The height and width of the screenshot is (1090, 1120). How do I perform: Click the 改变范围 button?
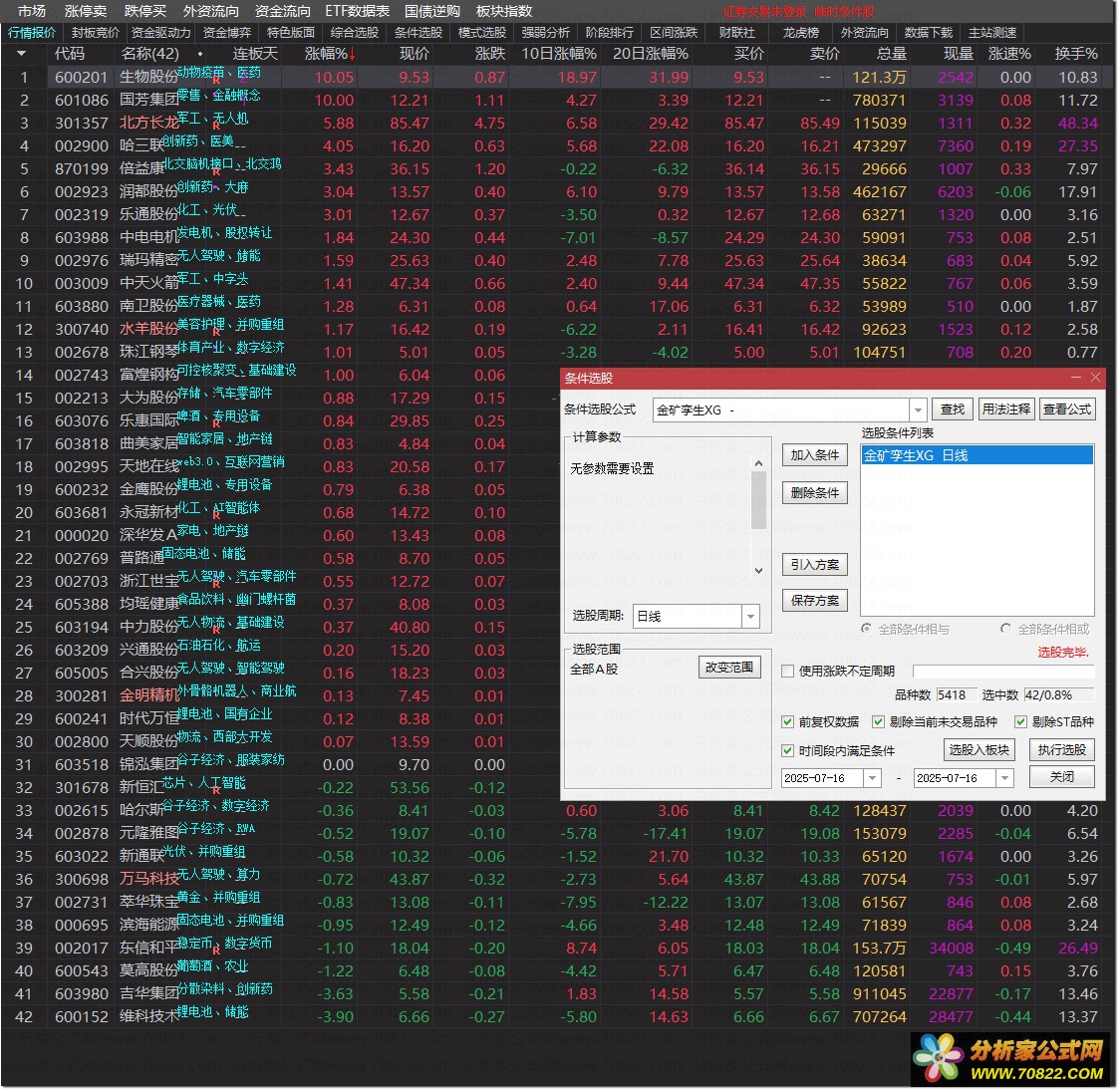point(729,668)
